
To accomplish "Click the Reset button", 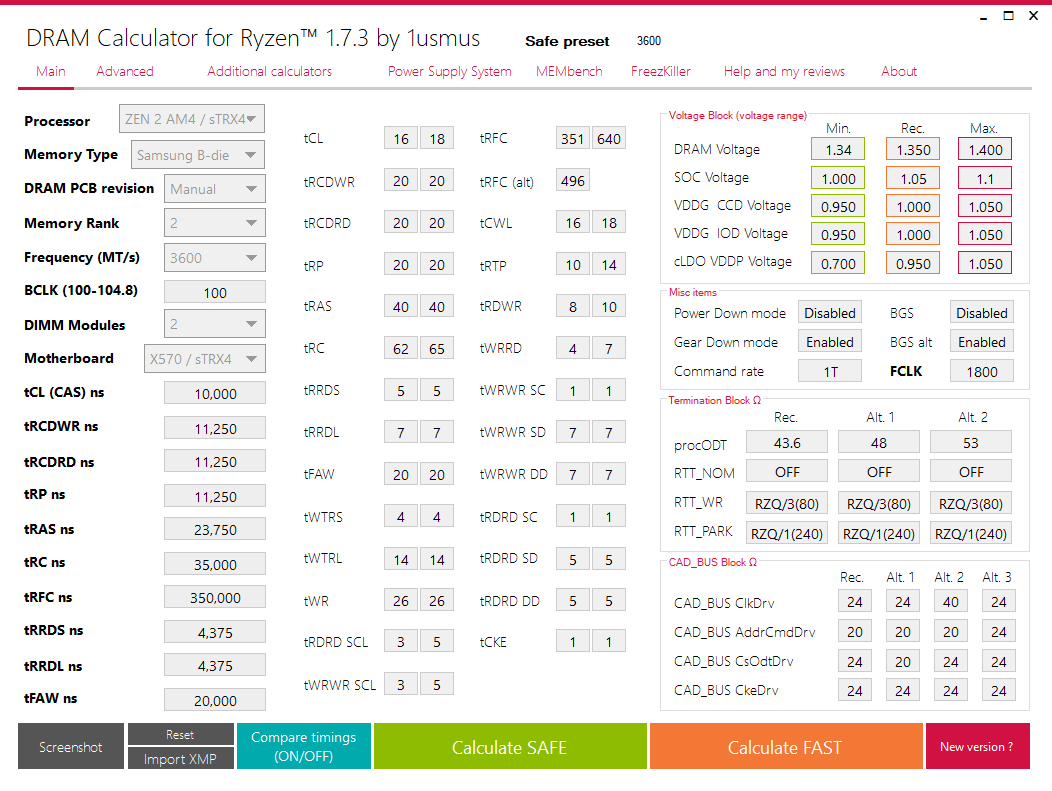I will coord(180,734).
